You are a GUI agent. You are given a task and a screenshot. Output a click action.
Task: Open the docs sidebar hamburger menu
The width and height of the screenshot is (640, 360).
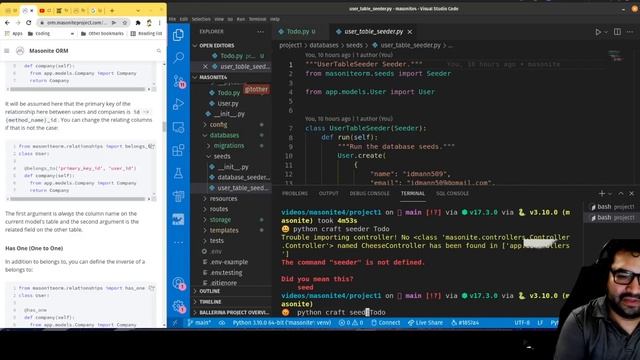pos(7,51)
